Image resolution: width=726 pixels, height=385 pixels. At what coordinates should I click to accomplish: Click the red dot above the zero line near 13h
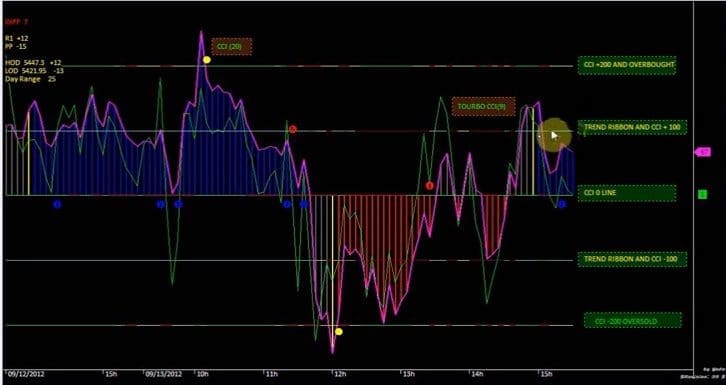(430, 186)
